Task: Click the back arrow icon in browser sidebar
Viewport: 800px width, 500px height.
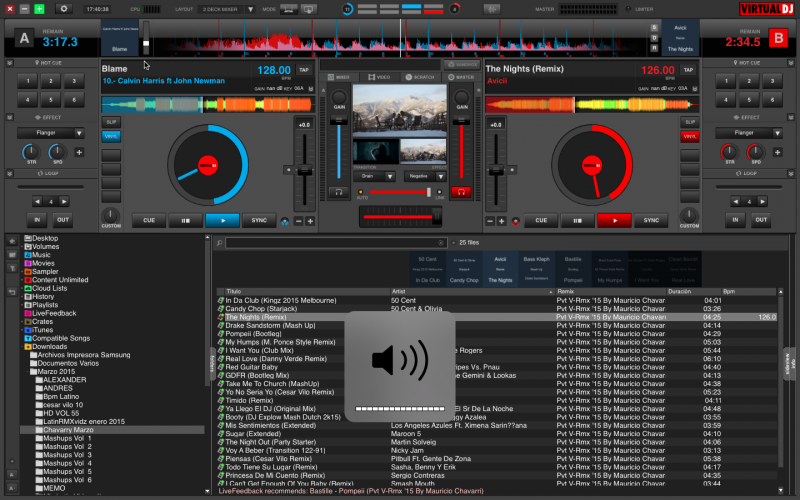Action: point(12,292)
